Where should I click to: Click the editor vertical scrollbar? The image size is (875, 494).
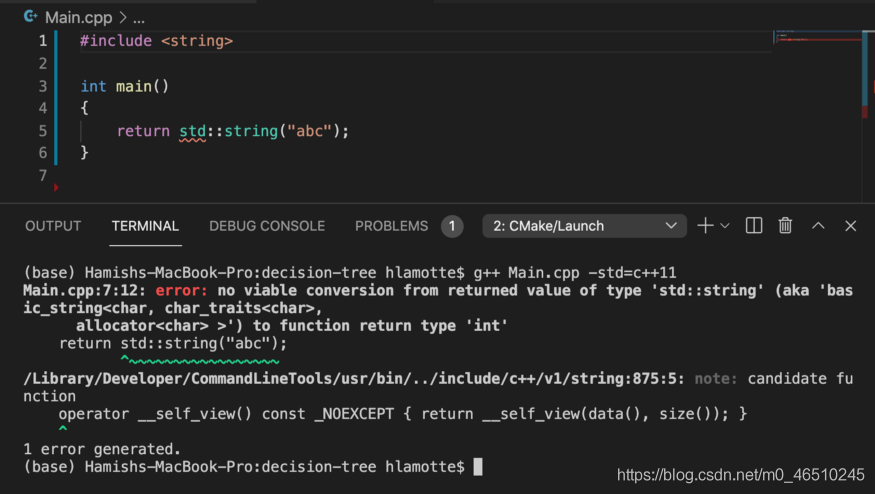click(x=865, y=70)
